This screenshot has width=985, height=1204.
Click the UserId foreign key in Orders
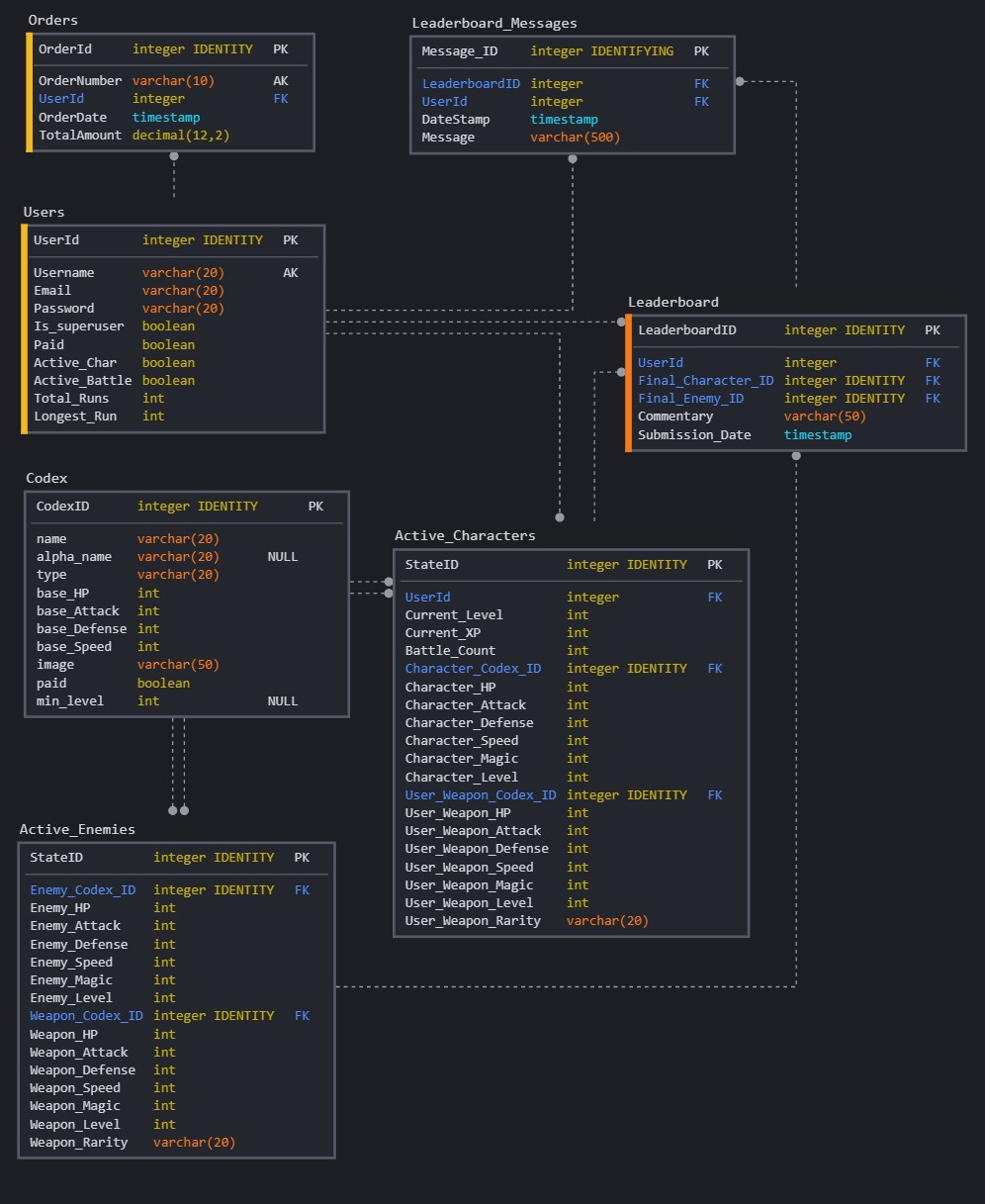(60, 98)
